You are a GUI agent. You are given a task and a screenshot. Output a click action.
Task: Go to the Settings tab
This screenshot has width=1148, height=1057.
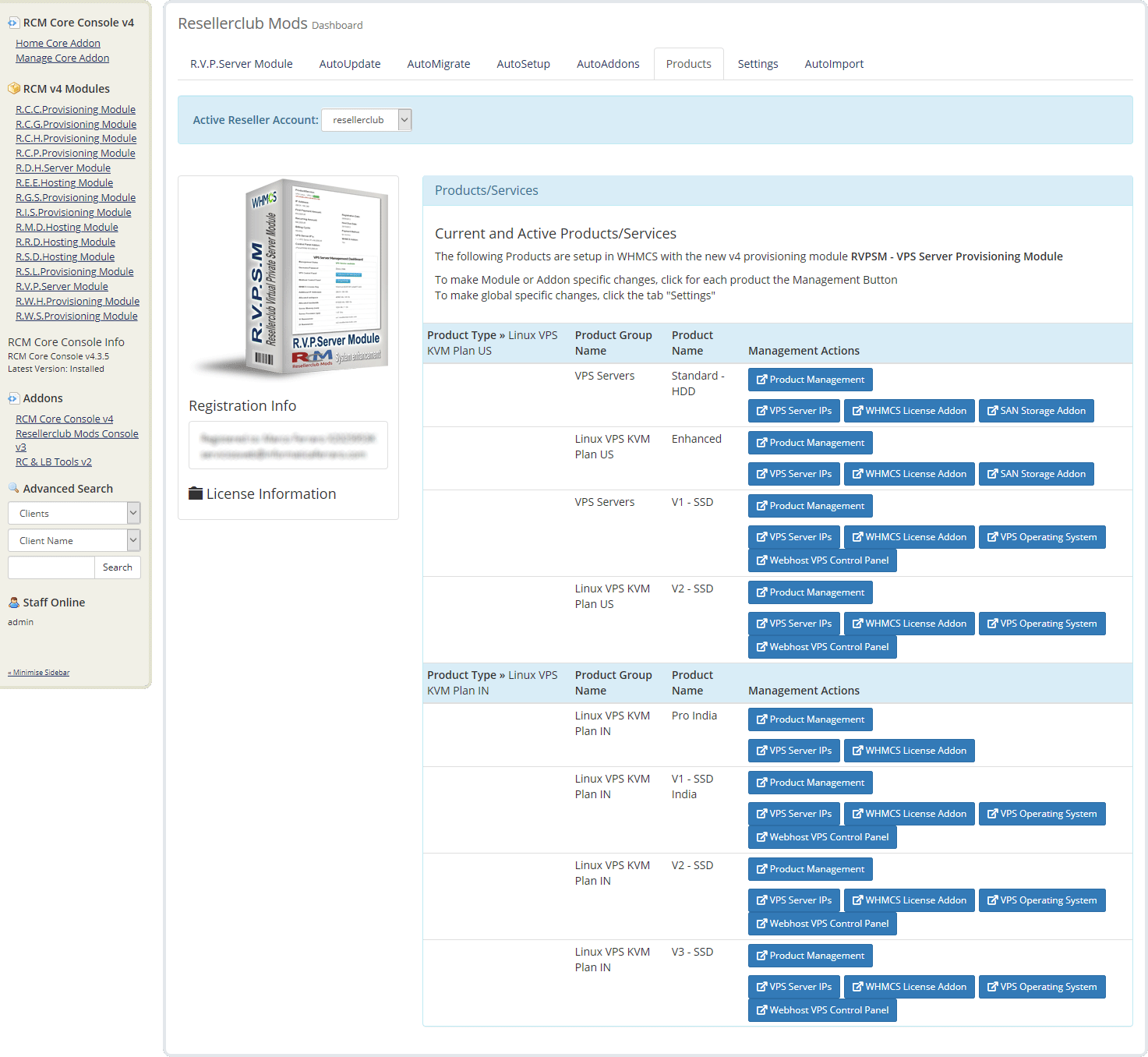coord(758,64)
